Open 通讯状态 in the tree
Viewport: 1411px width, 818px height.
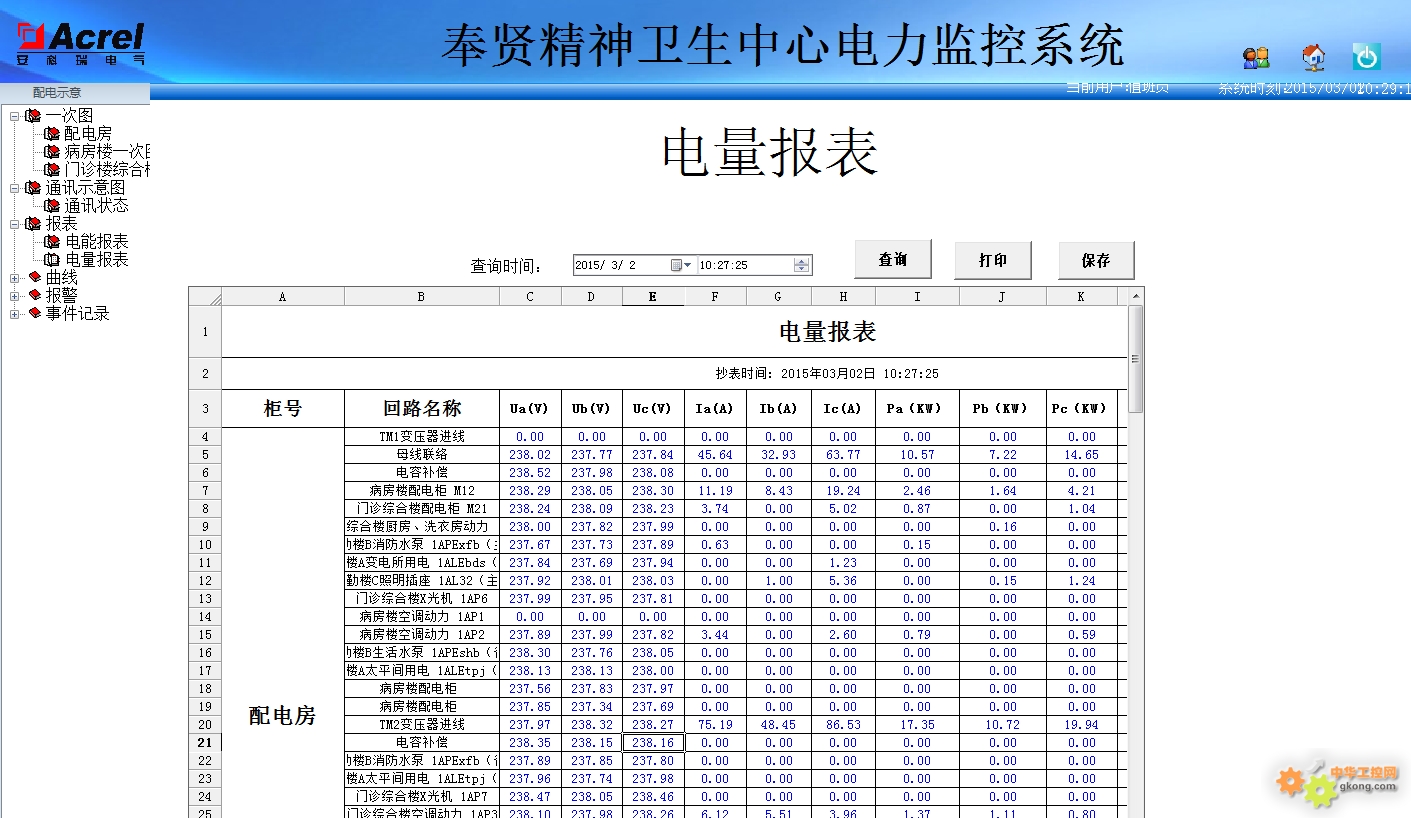tap(96, 205)
